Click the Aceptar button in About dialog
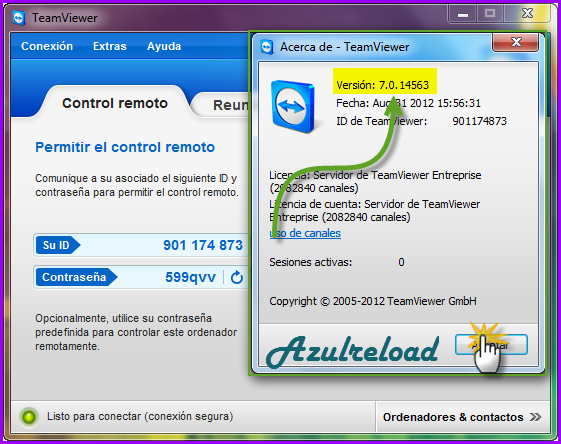Viewport: 561px width, 444px height. pyautogui.click(x=491, y=345)
